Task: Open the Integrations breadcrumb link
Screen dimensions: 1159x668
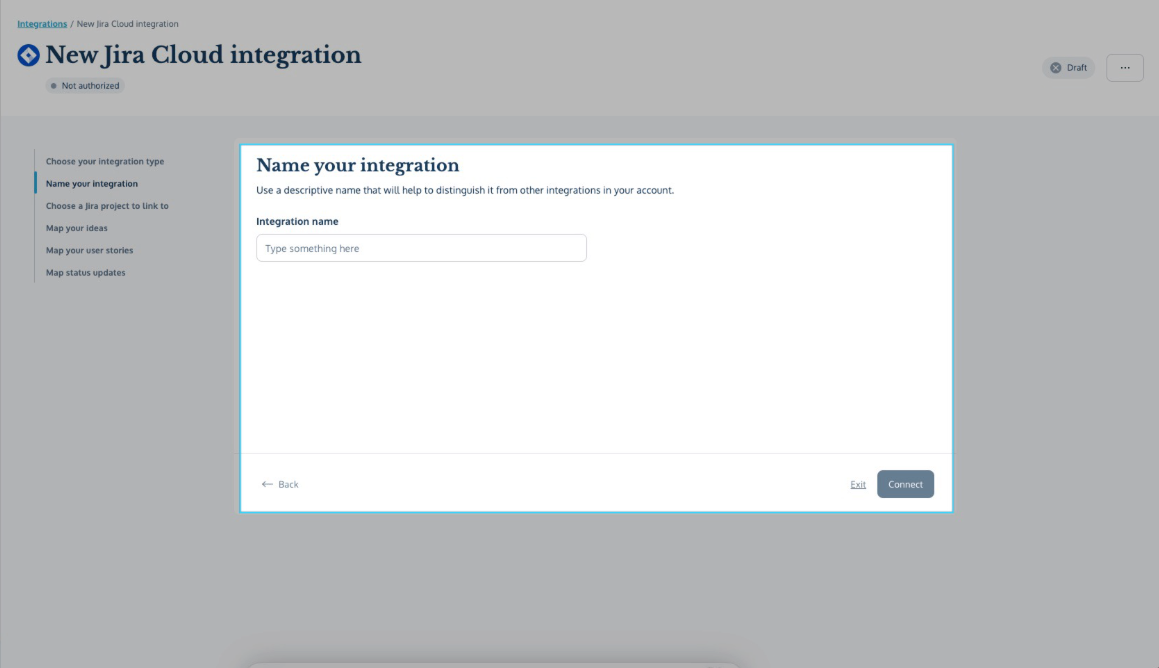Action: [x=42, y=24]
